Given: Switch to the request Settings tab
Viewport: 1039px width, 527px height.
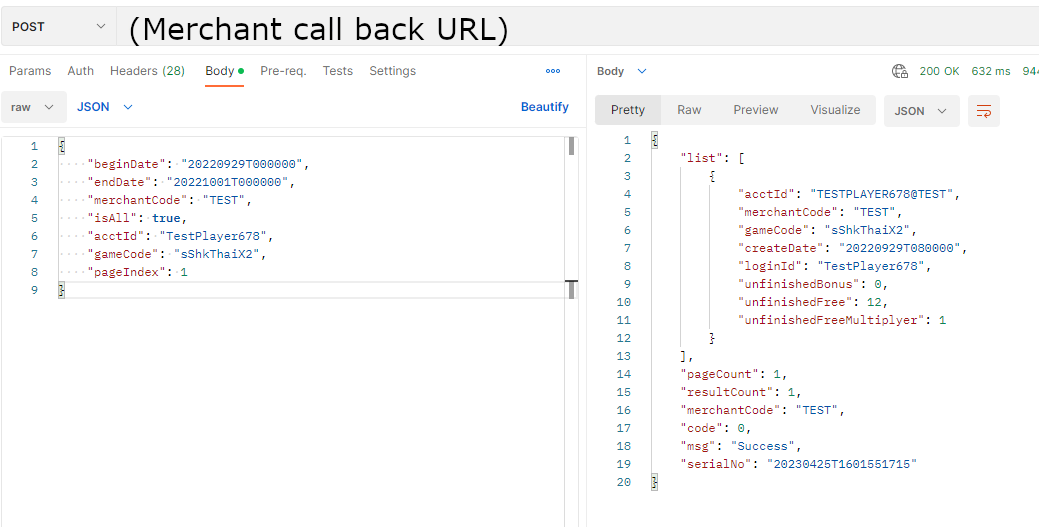Looking at the screenshot, I should (392, 71).
